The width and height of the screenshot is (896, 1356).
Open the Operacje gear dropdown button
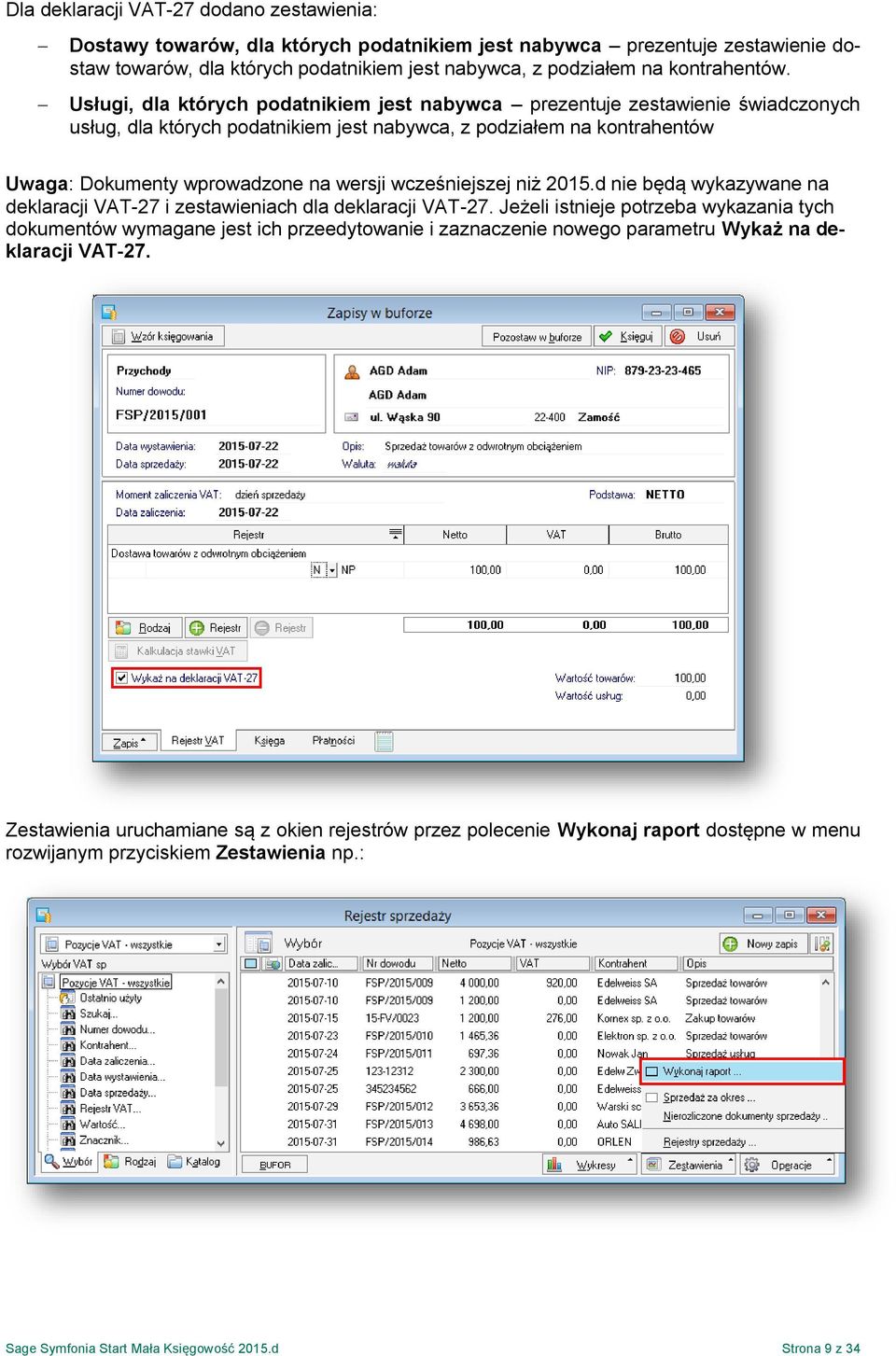tap(787, 1166)
